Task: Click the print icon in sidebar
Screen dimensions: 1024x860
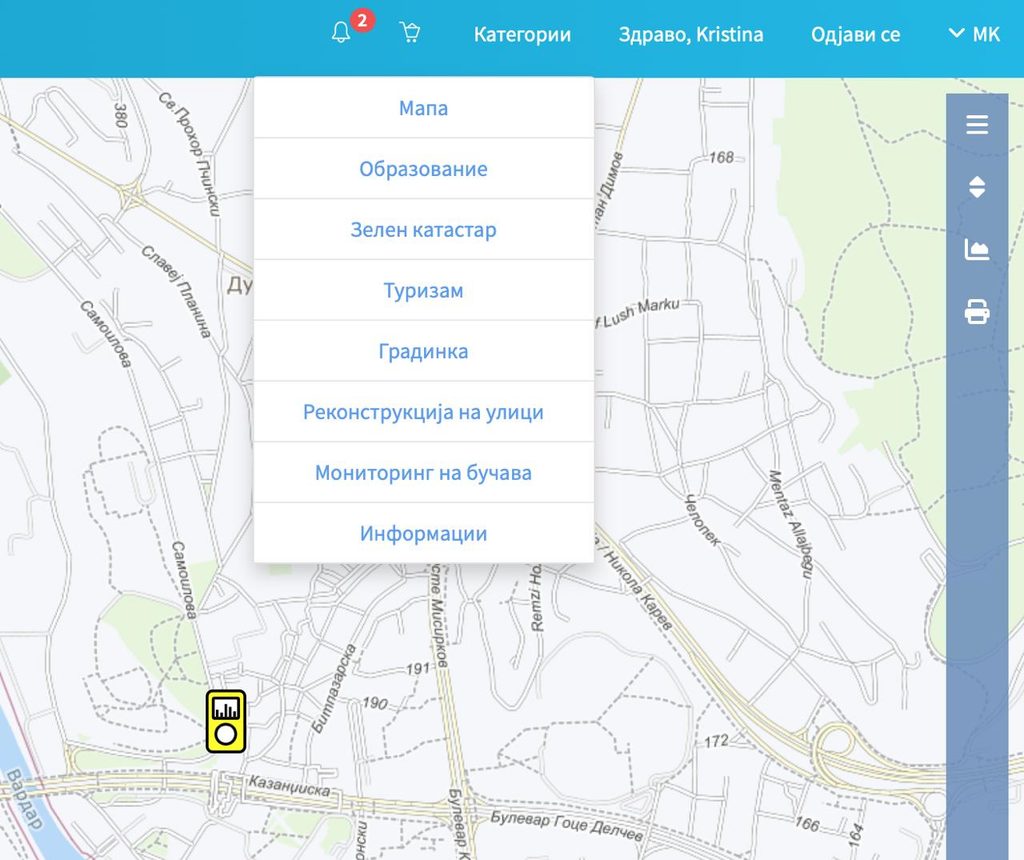Action: pyautogui.click(x=977, y=311)
